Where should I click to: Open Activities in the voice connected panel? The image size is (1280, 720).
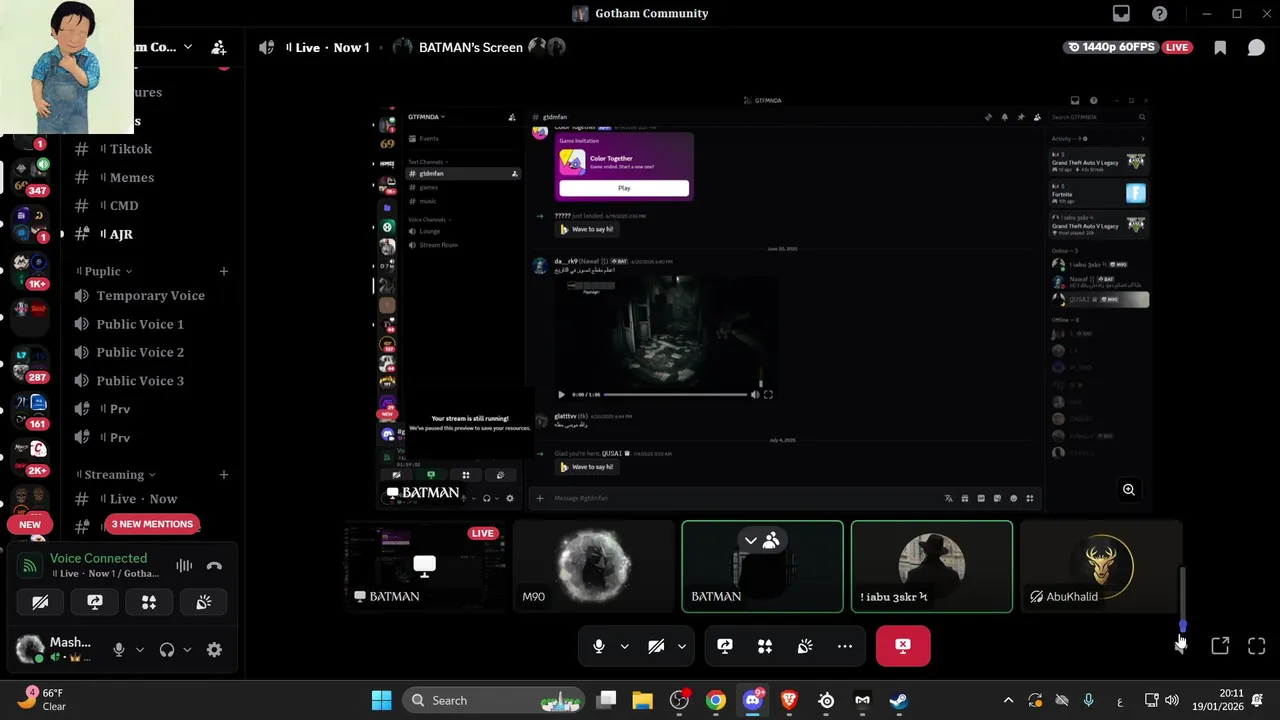click(149, 602)
